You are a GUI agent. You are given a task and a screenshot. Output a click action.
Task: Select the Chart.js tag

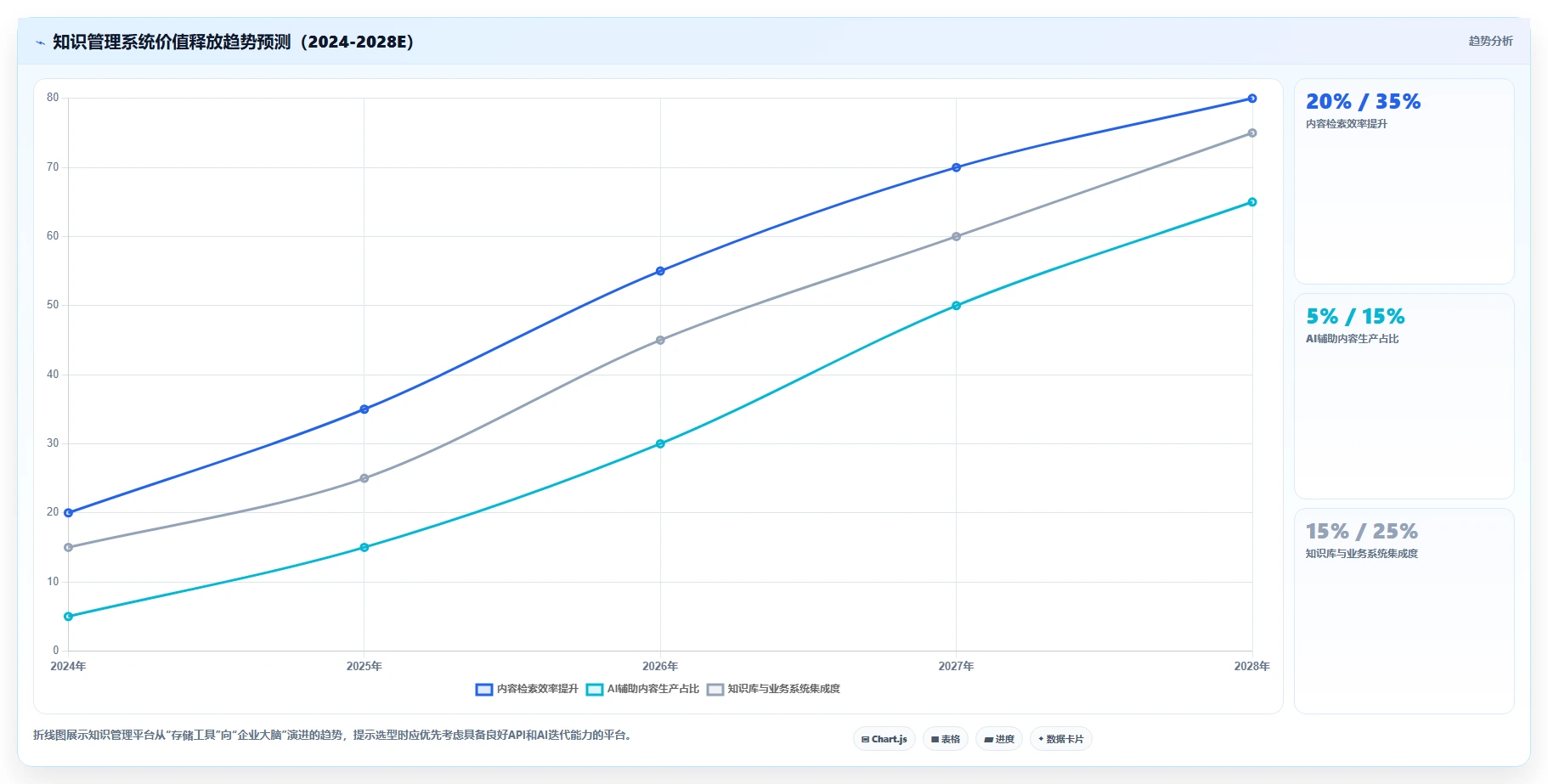884,739
